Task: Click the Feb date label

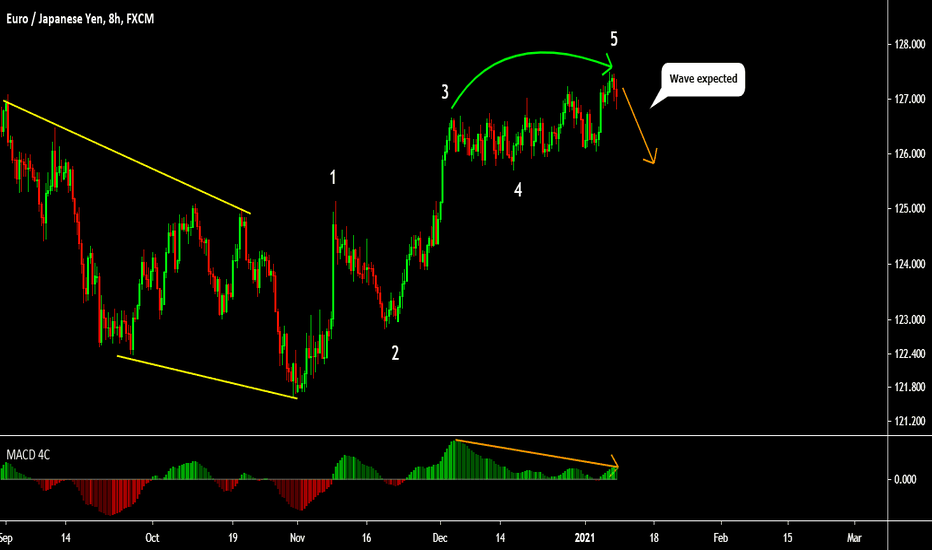Action: pyautogui.click(x=720, y=538)
